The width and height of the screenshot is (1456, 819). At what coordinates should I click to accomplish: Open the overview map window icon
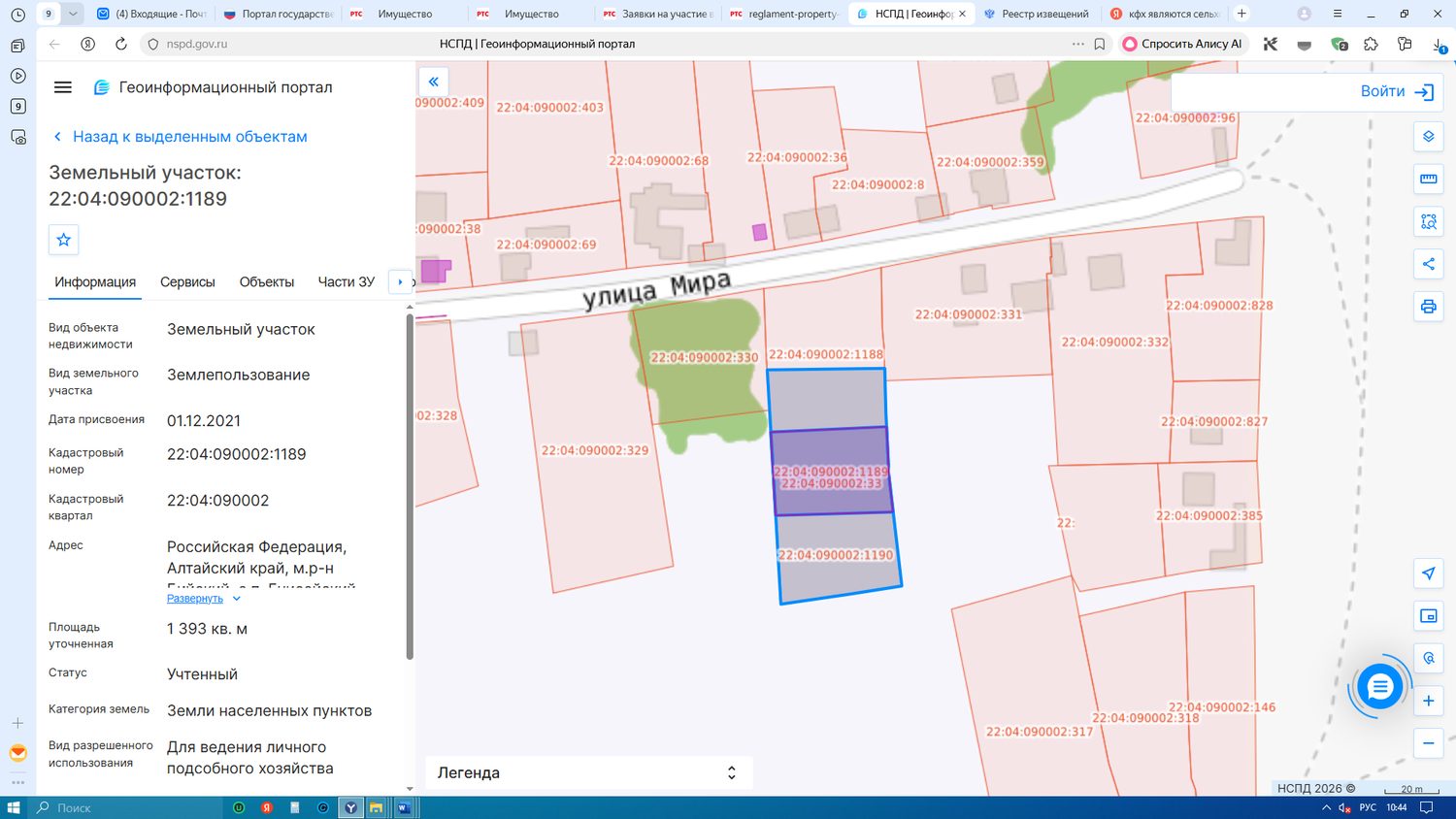tap(1429, 616)
